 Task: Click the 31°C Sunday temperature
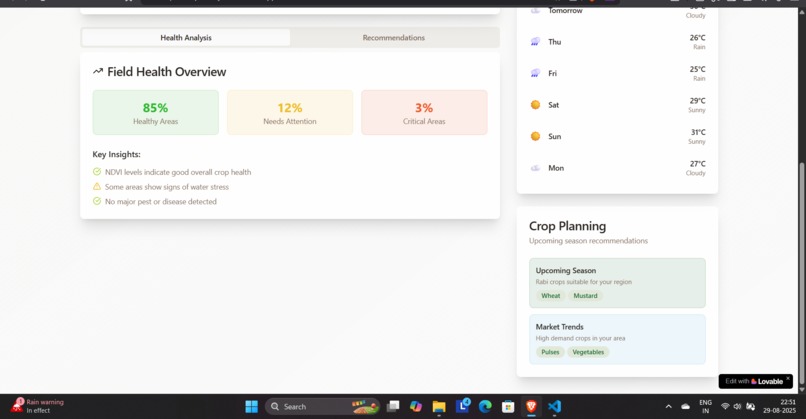pyautogui.click(x=698, y=132)
